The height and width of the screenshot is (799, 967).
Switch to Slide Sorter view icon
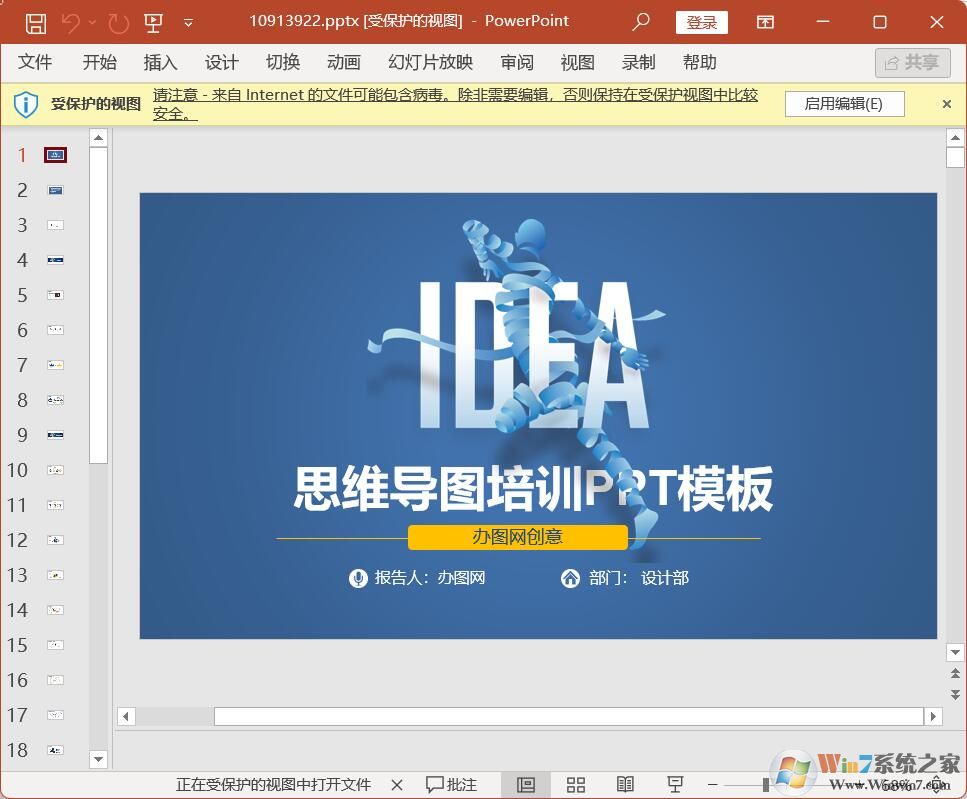click(575, 784)
